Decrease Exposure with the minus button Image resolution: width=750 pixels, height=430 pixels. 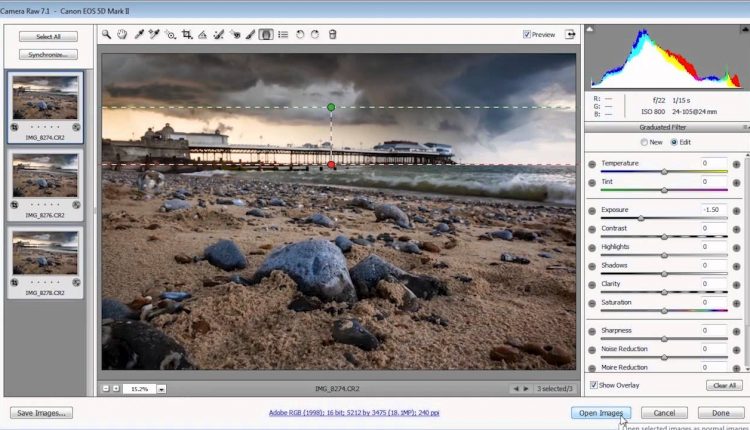click(592, 210)
